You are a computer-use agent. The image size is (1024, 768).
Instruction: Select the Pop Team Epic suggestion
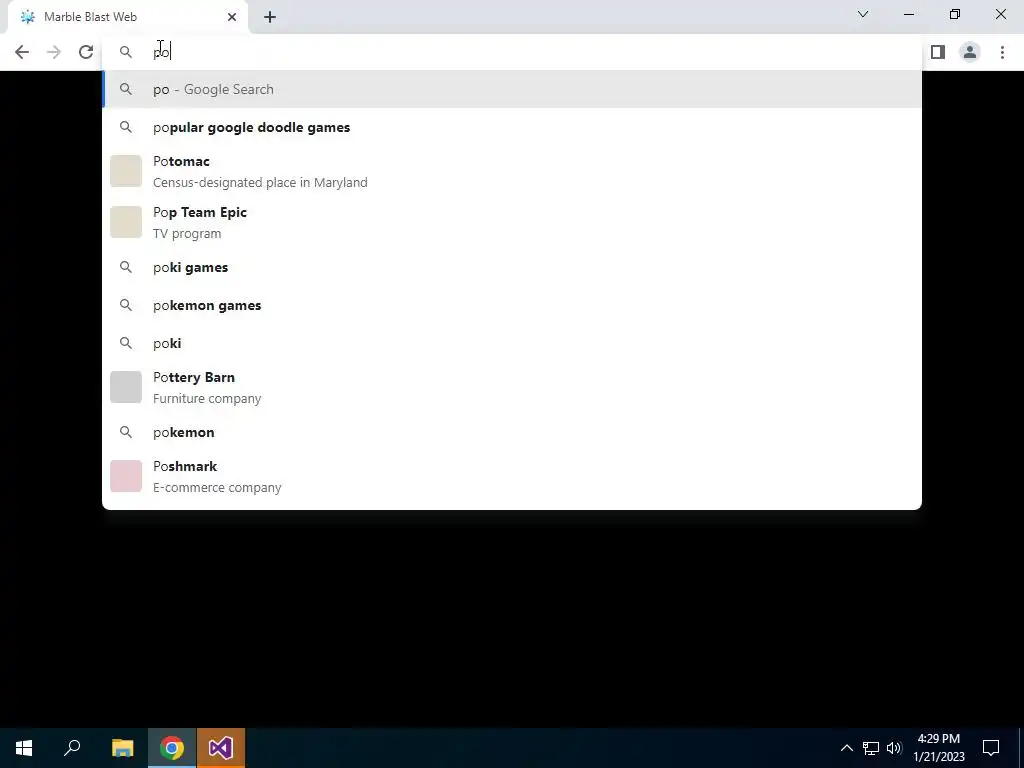pos(511,222)
